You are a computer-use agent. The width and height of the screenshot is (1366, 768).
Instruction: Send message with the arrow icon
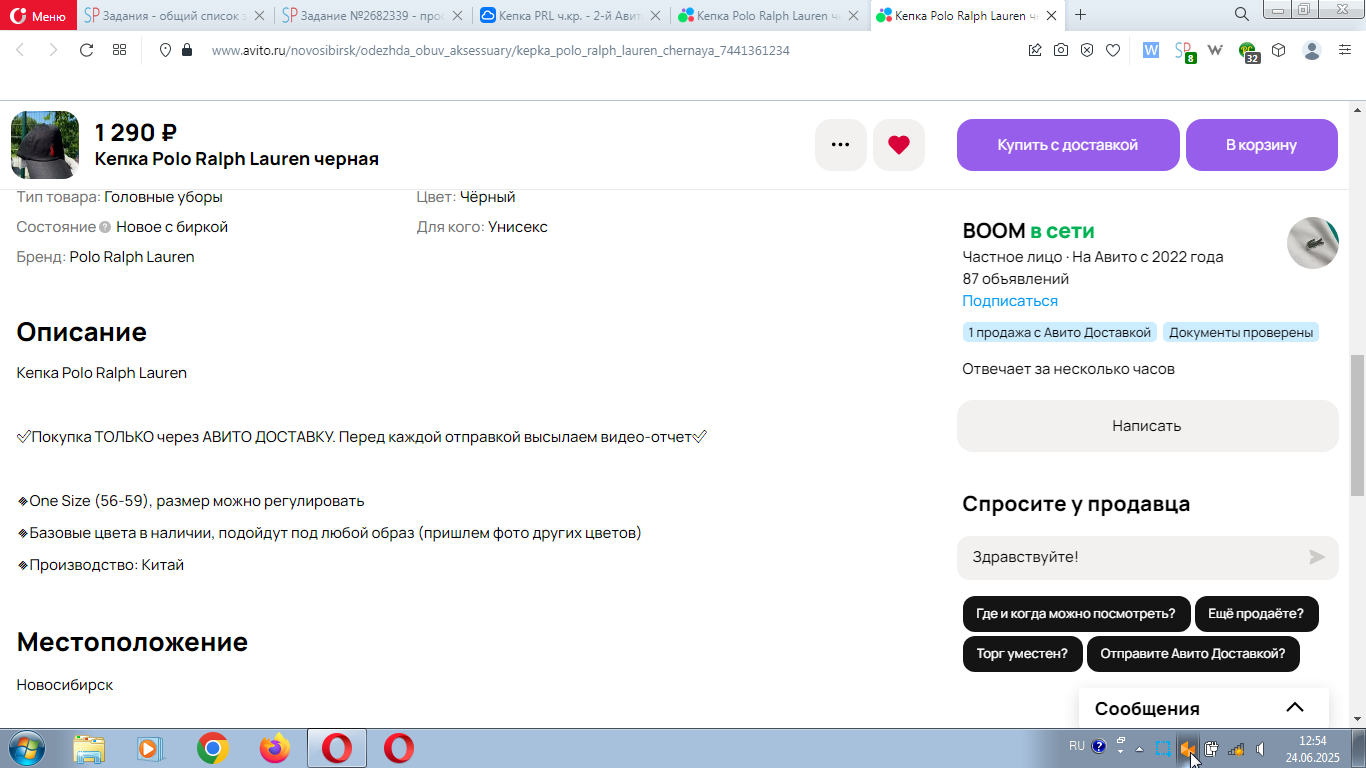pos(1318,557)
